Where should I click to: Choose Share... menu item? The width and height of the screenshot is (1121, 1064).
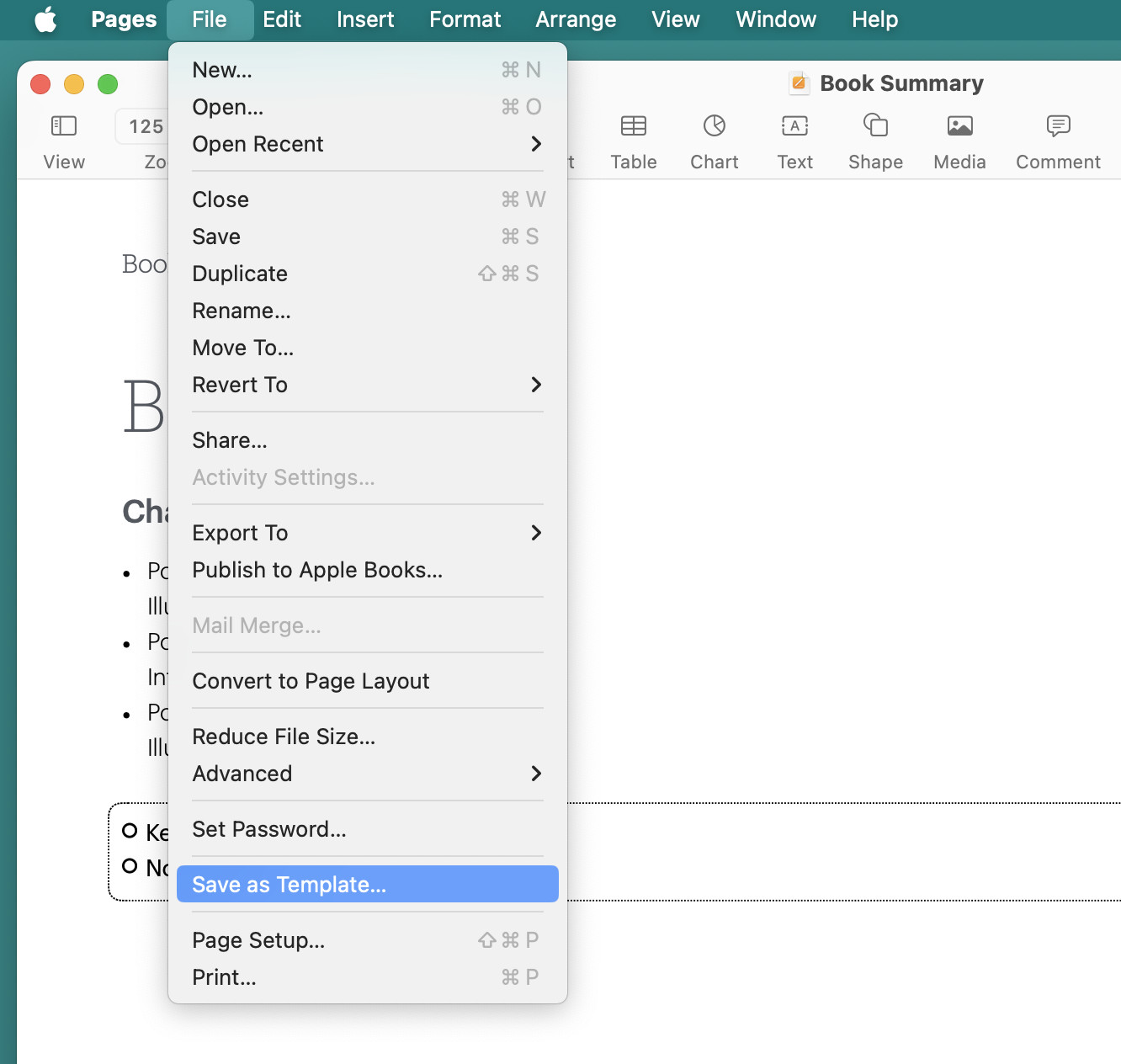point(368,440)
